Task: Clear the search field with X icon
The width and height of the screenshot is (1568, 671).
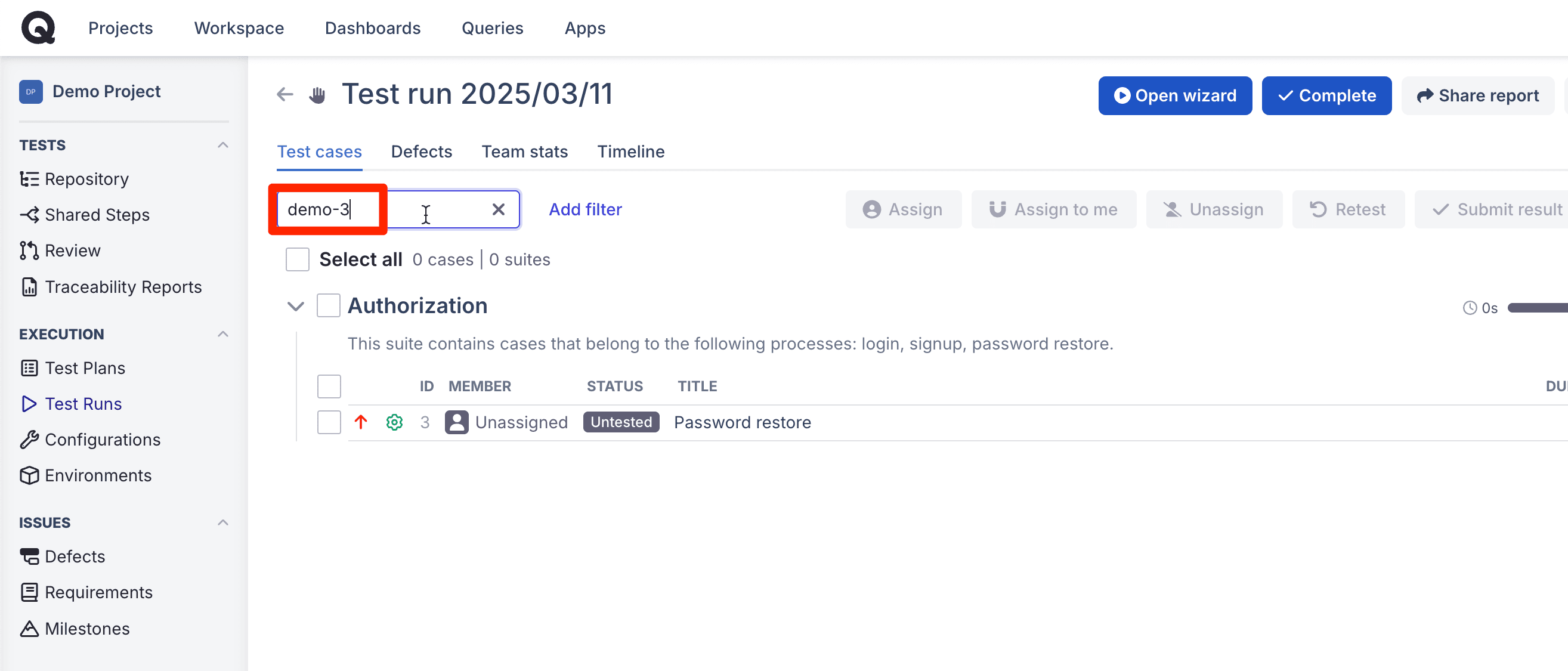Action: pyautogui.click(x=499, y=209)
